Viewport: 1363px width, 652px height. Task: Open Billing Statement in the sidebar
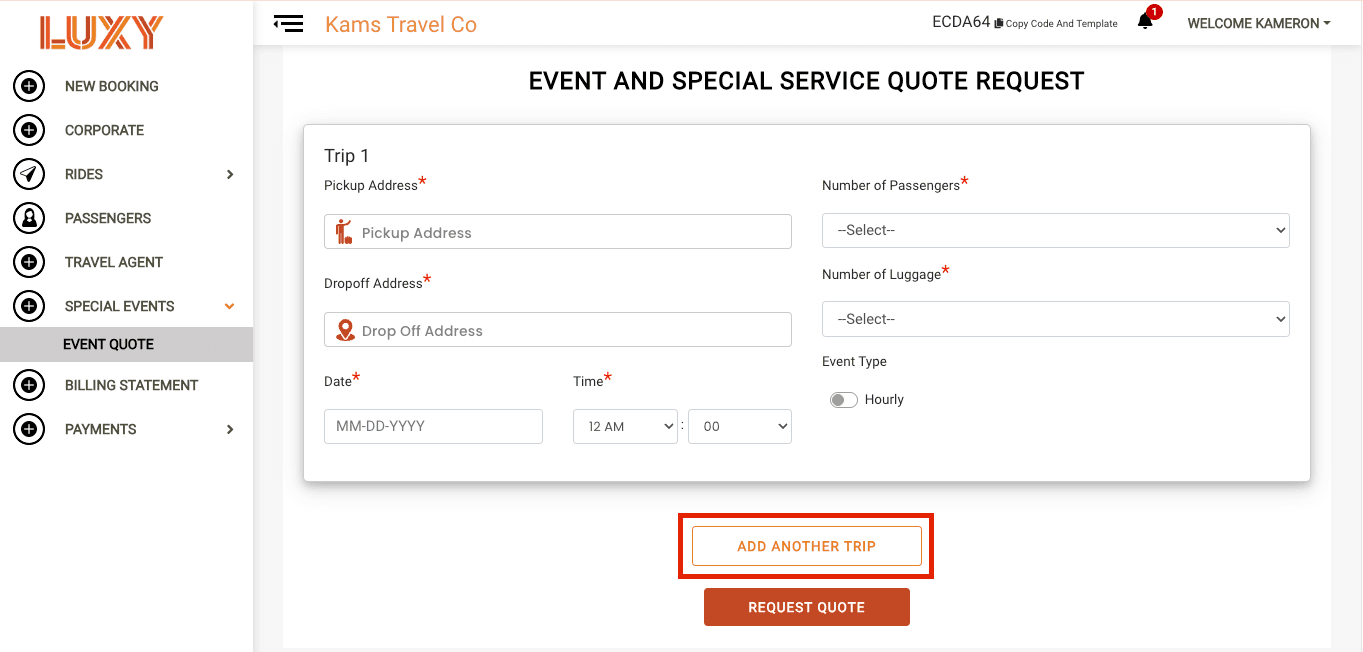point(132,385)
